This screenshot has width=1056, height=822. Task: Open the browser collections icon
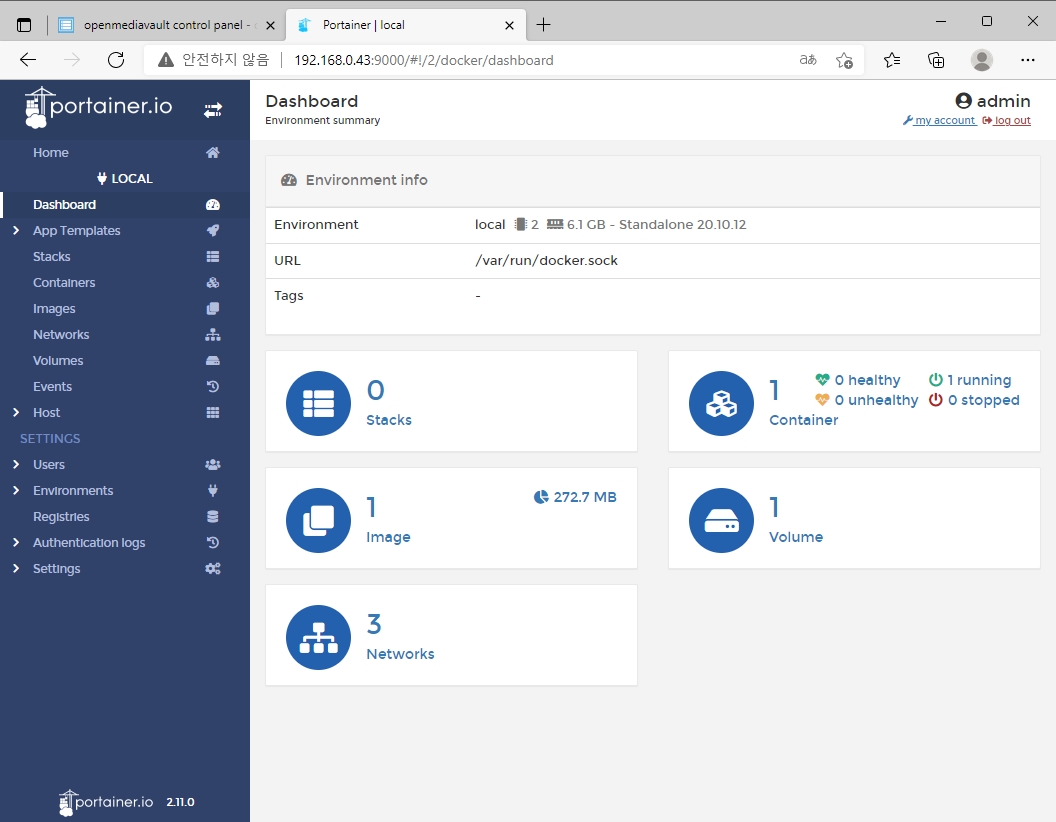pyautogui.click(x=936, y=61)
